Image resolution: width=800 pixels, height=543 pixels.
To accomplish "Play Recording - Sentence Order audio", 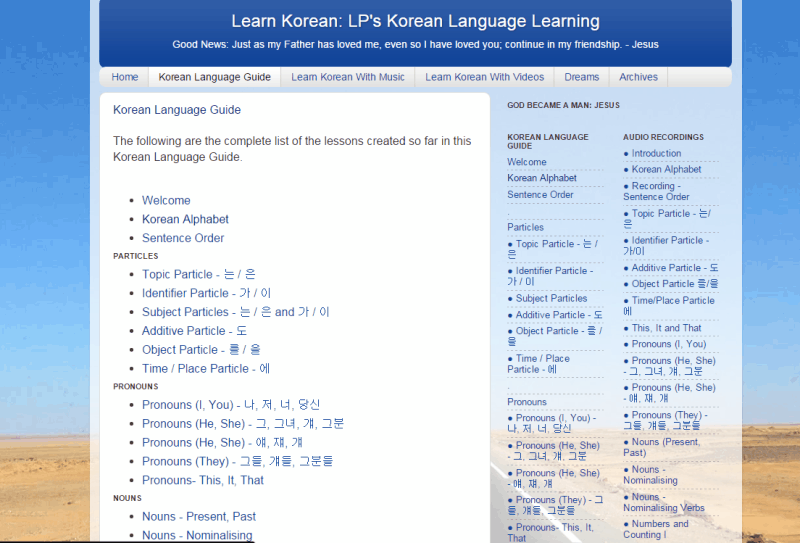I will point(656,191).
